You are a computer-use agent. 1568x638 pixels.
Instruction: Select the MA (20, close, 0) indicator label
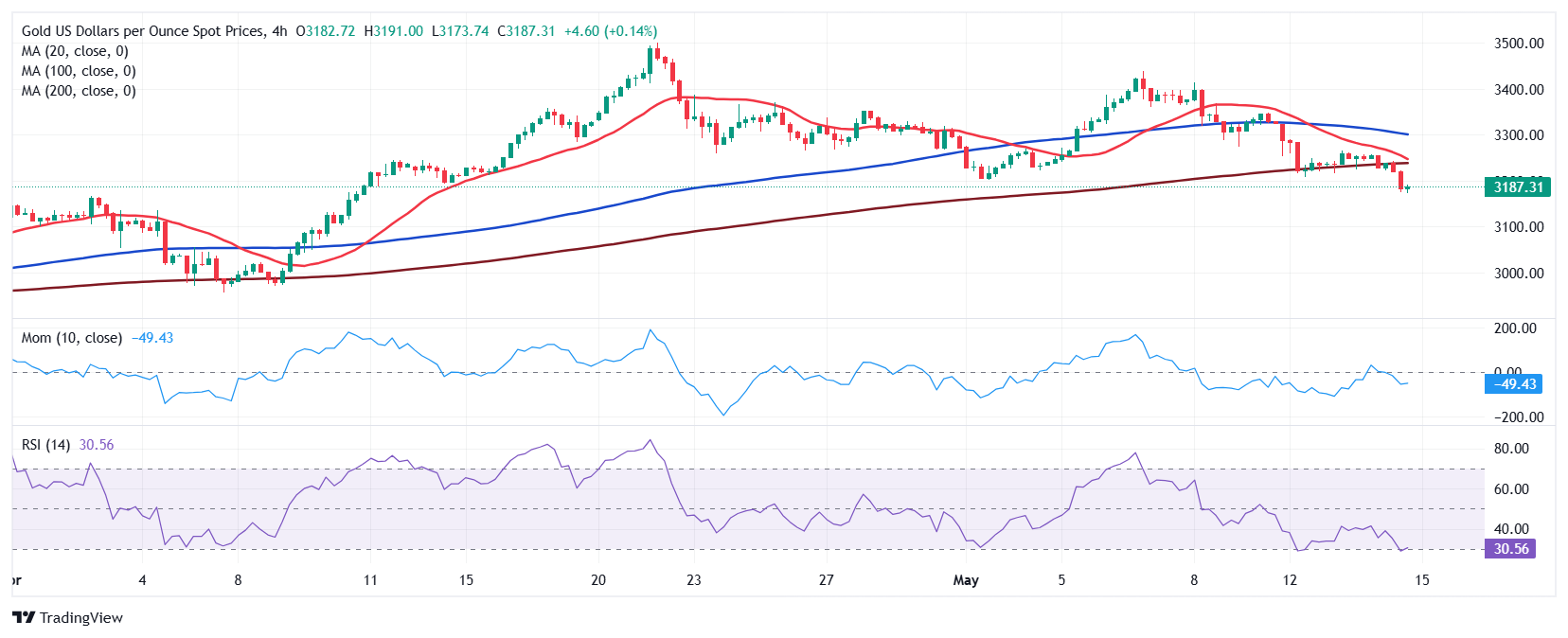tap(75, 51)
